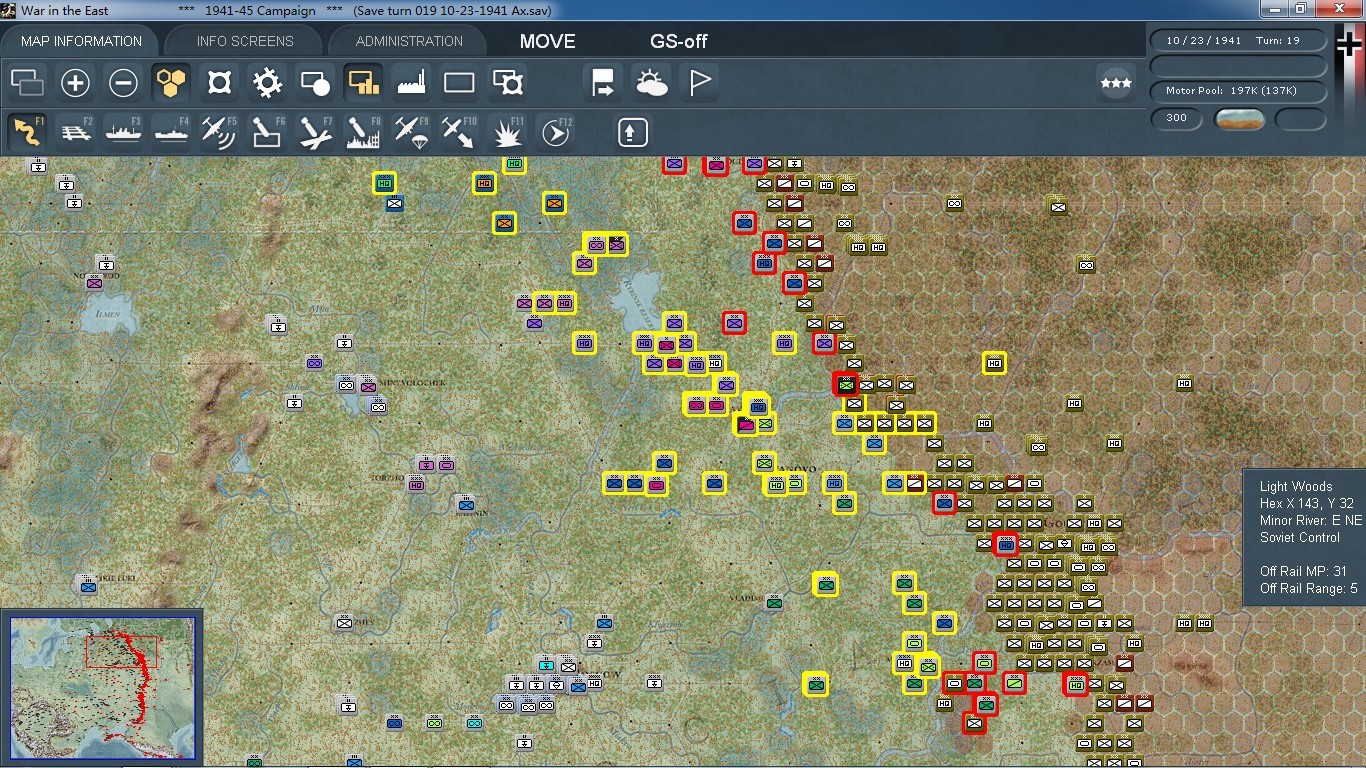Click the 300 value field
This screenshot has height=768, width=1366.
point(1177,118)
